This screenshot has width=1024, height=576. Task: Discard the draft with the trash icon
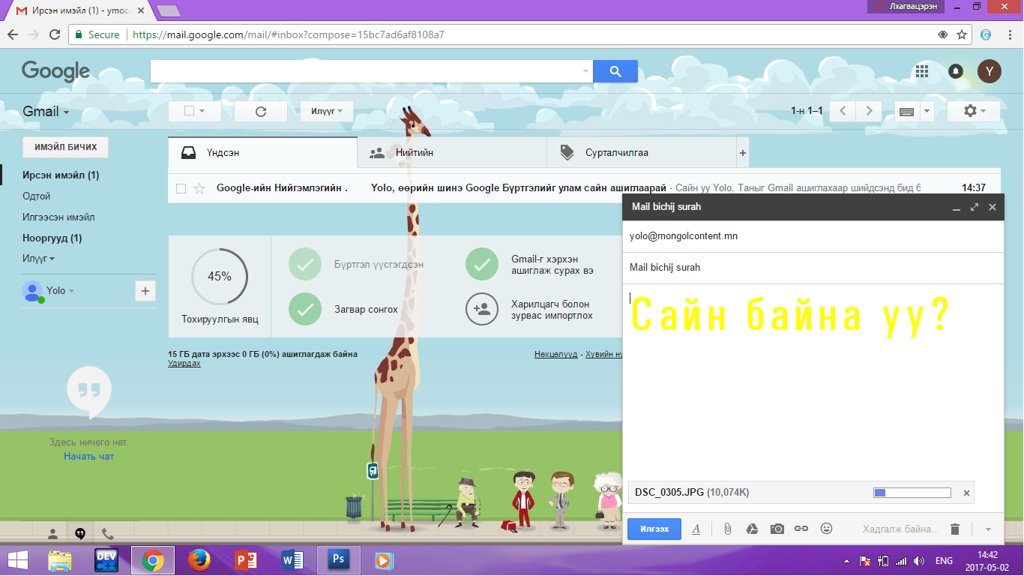pos(955,529)
